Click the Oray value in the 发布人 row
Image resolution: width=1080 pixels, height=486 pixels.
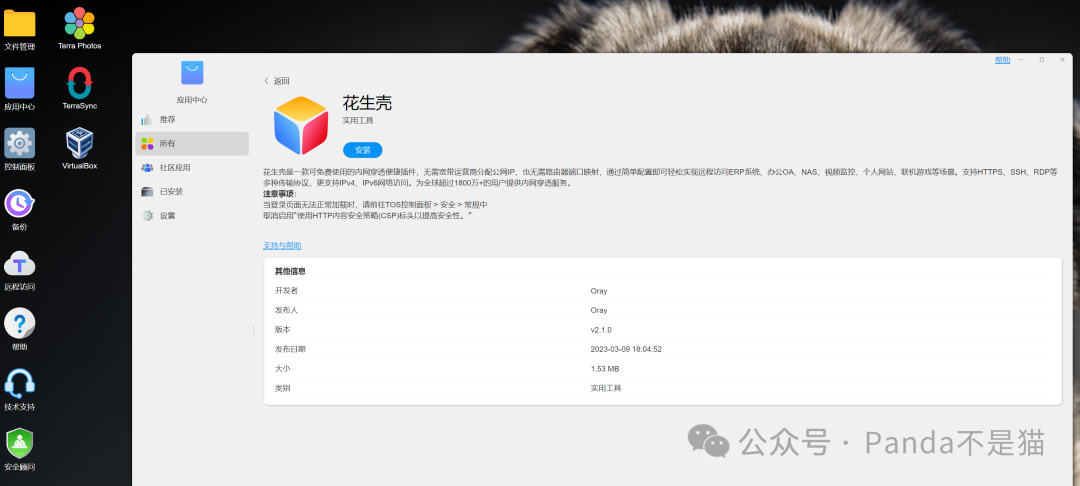(x=599, y=310)
